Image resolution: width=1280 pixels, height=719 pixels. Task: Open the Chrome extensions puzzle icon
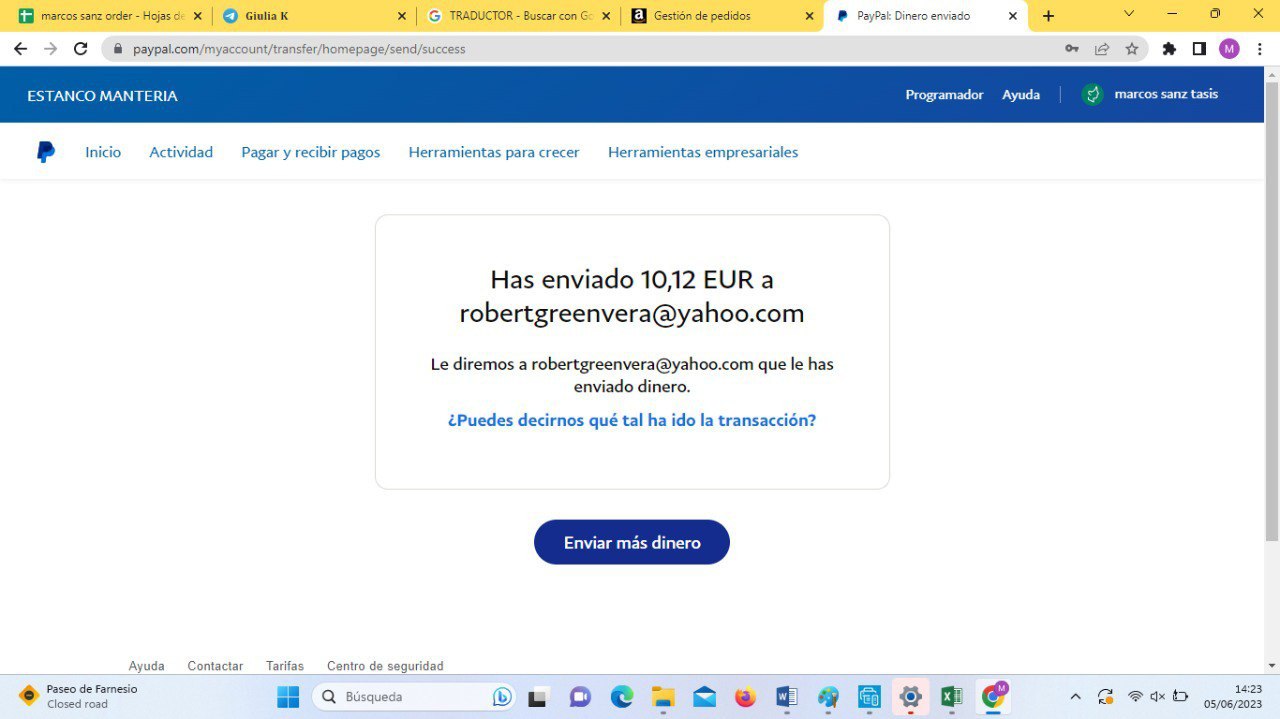click(x=1169, y=49)
